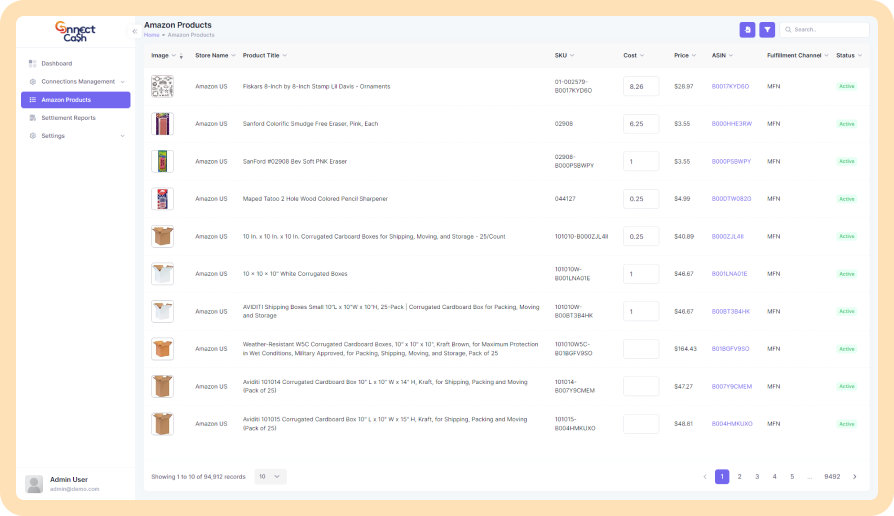This screenshot has width=894, height=516.
Task: Click the cost field showing 8.26
Action: pos(640,87)
